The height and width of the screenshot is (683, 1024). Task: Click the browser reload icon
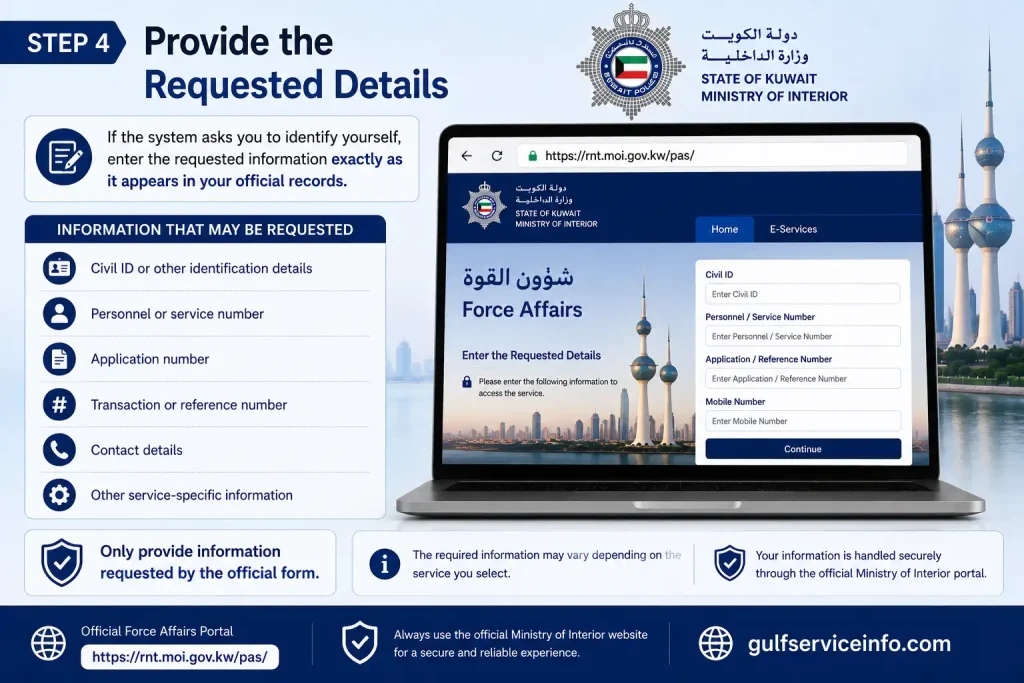click(497, 155)
